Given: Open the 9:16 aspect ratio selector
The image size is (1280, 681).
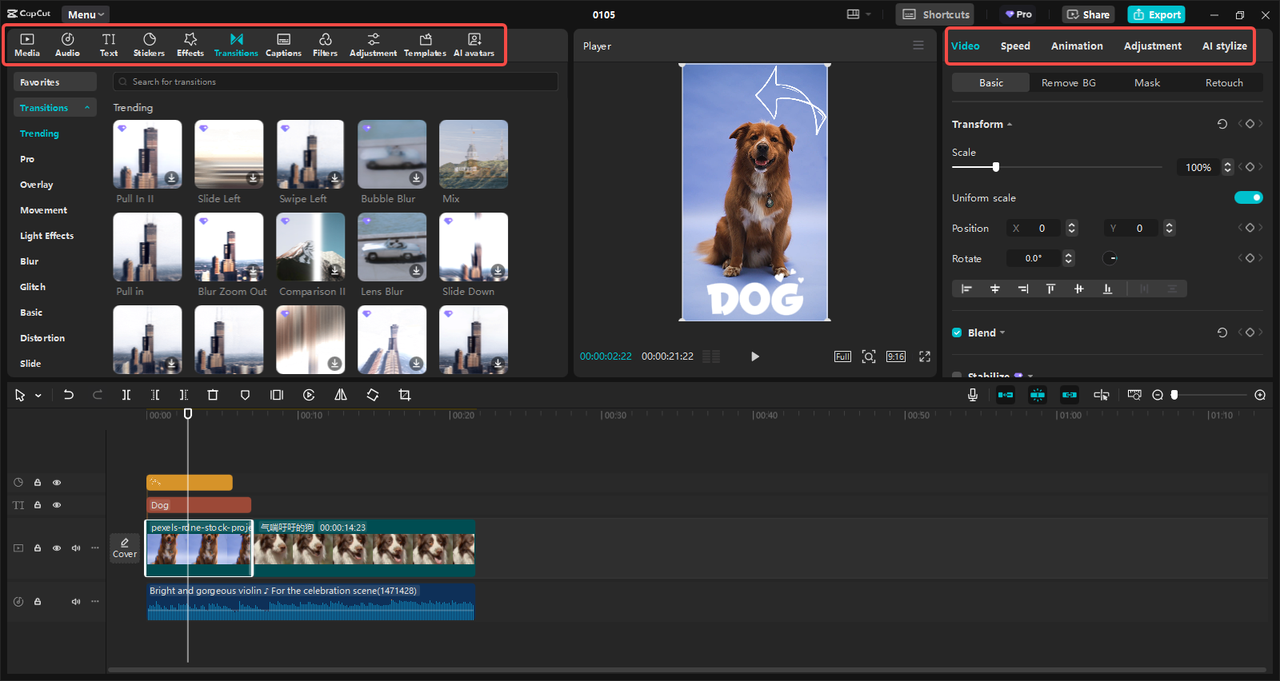Looking at the screenshot, I should coord(896,357).
